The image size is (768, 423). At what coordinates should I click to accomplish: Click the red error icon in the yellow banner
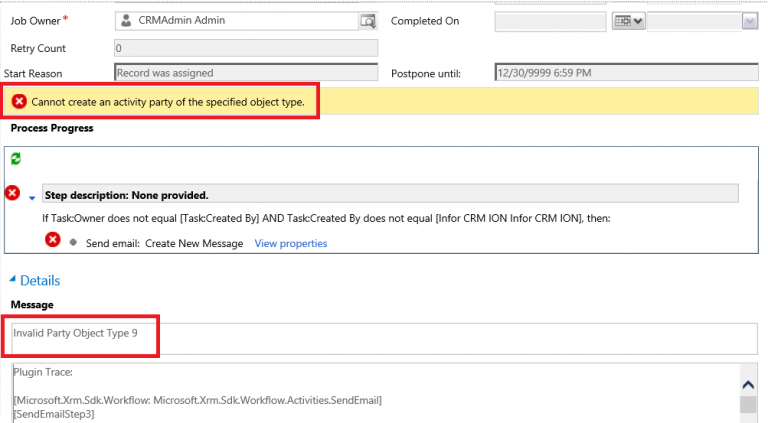pyautogui.click(x=19, y=101)
